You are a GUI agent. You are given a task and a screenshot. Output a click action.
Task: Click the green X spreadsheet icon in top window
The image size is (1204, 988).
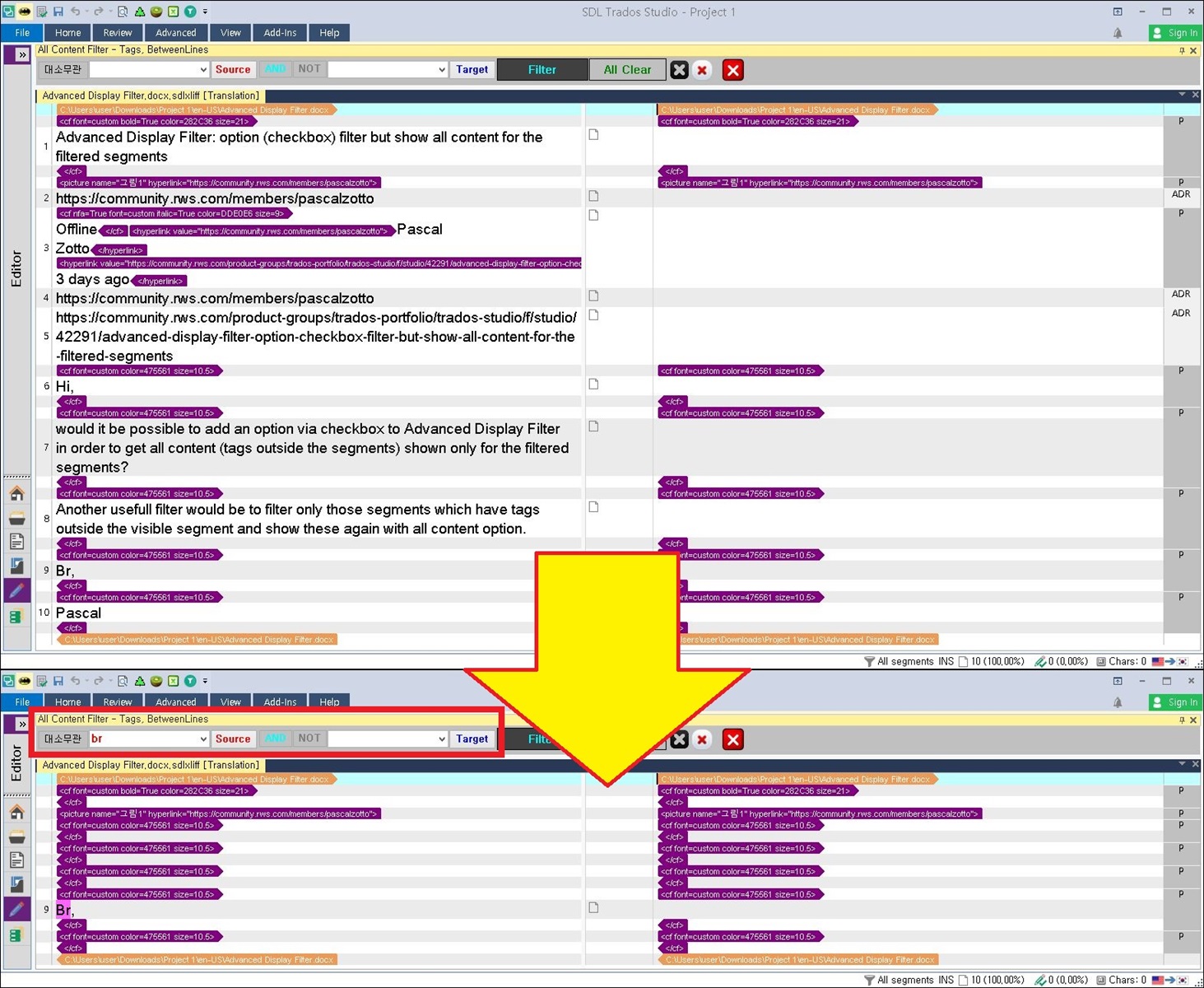[x=174, y=12]
